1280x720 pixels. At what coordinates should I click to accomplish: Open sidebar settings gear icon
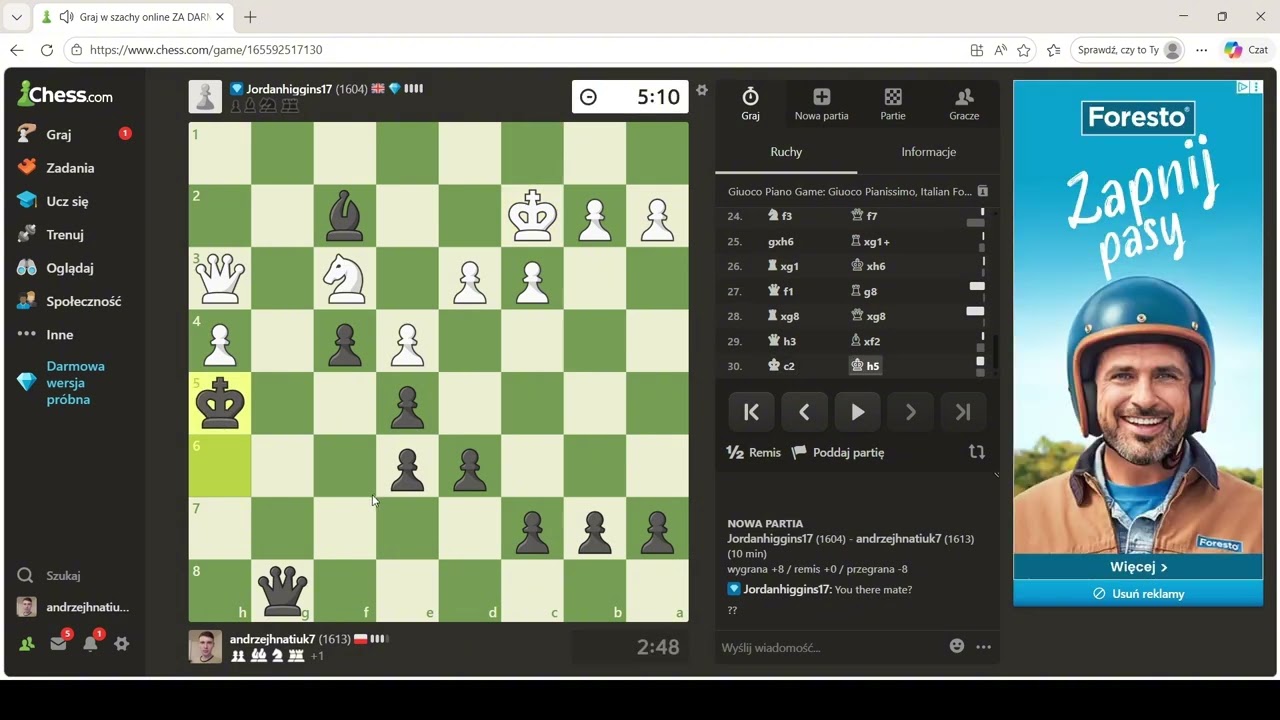(122, 644)
